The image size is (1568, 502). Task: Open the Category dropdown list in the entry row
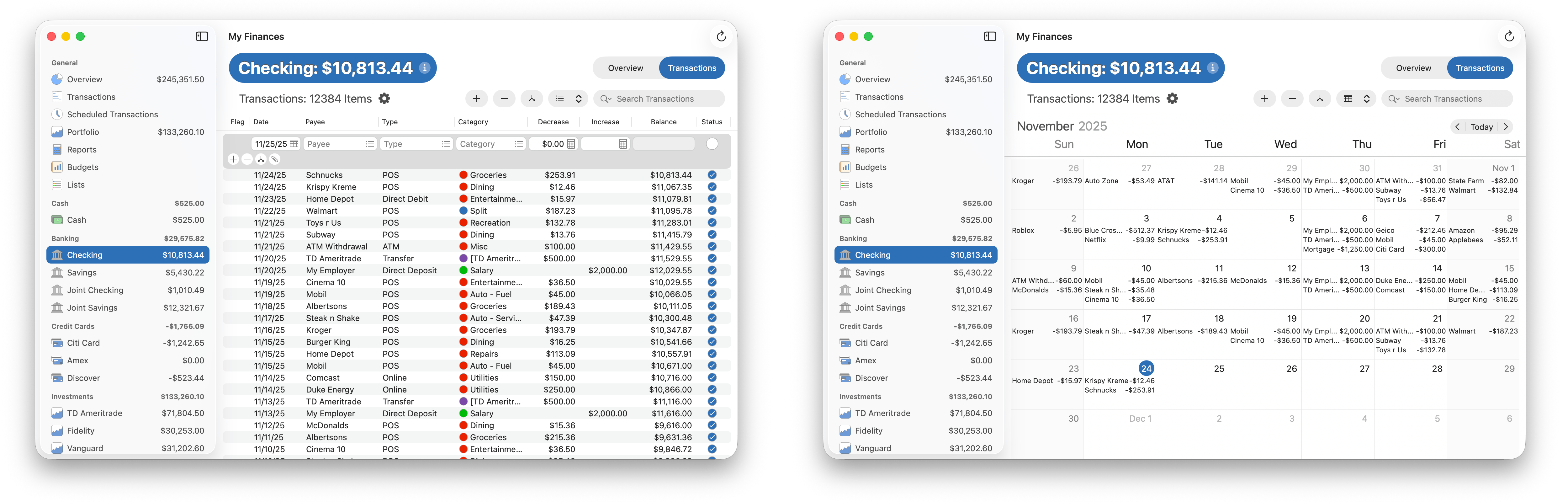pos(519,144)
